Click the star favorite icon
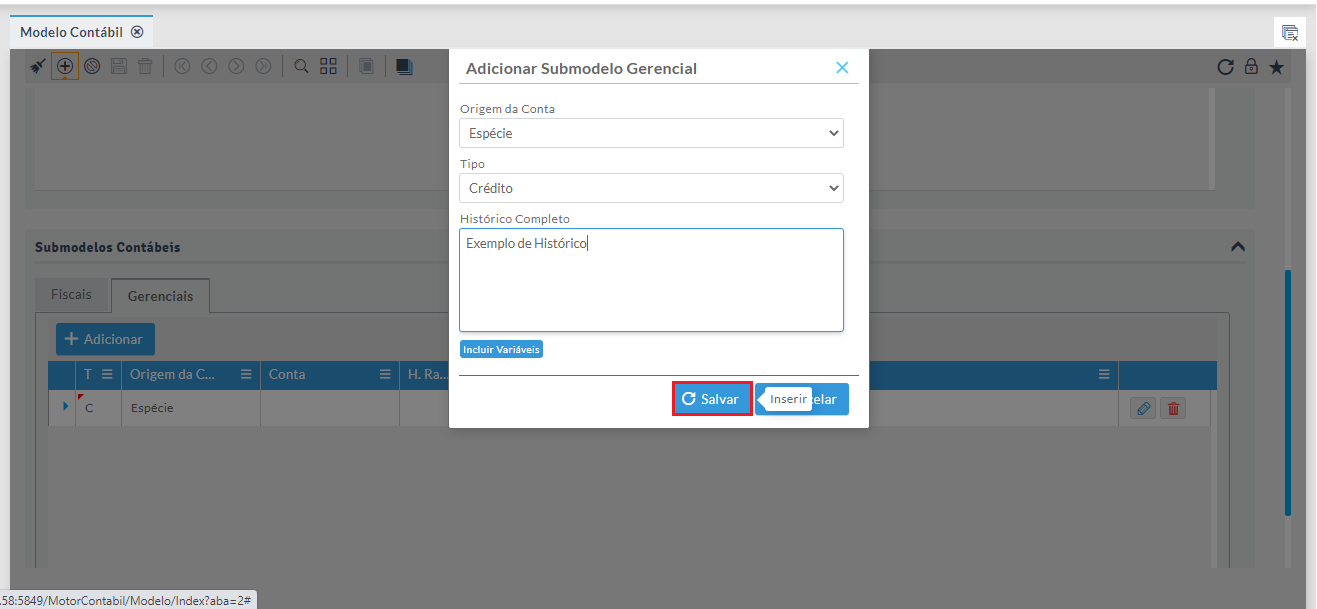The width and height of the screenshot is (1317, 609). [x=1276, y=67]
